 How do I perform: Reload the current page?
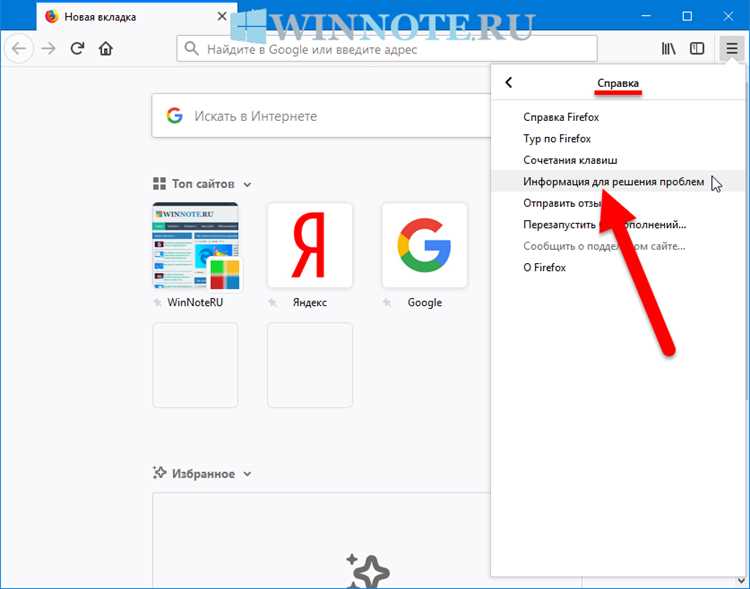coord(77,49)
